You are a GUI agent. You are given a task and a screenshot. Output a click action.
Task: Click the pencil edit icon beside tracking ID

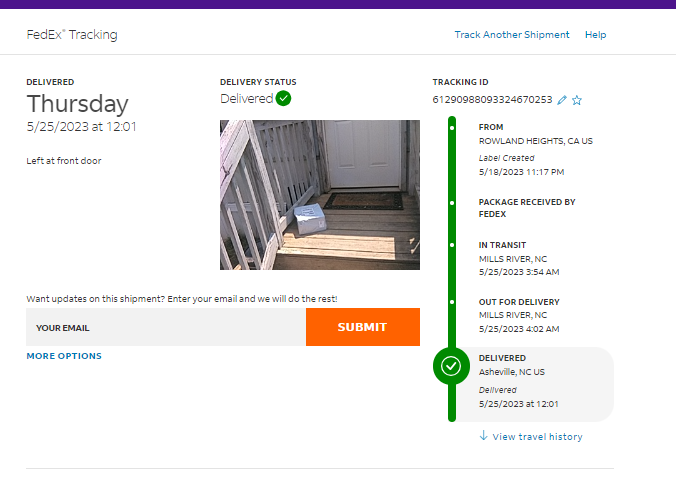point(562,100)
